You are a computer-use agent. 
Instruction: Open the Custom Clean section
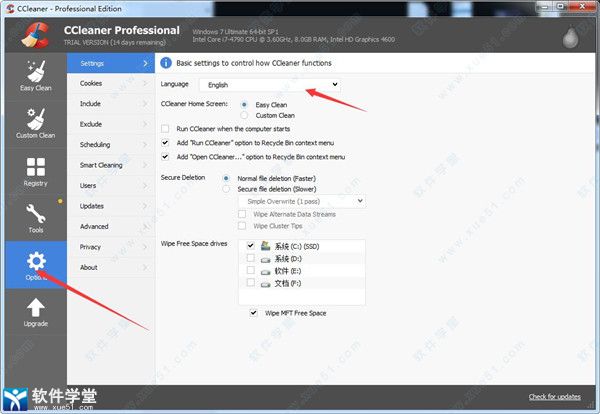pos(36,124)
